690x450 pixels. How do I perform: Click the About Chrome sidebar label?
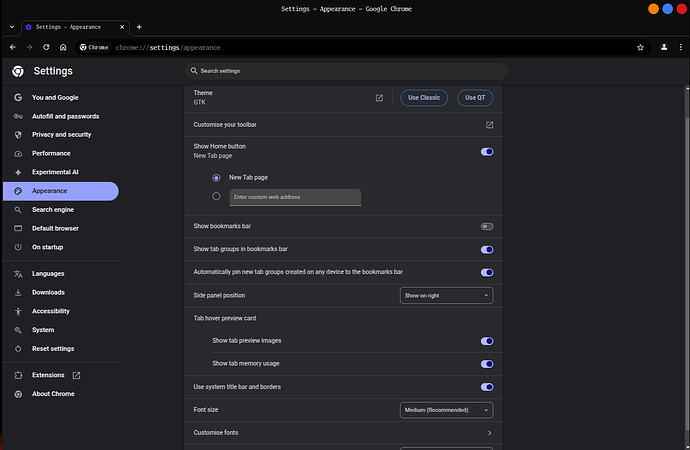click(x=53, y=394)
